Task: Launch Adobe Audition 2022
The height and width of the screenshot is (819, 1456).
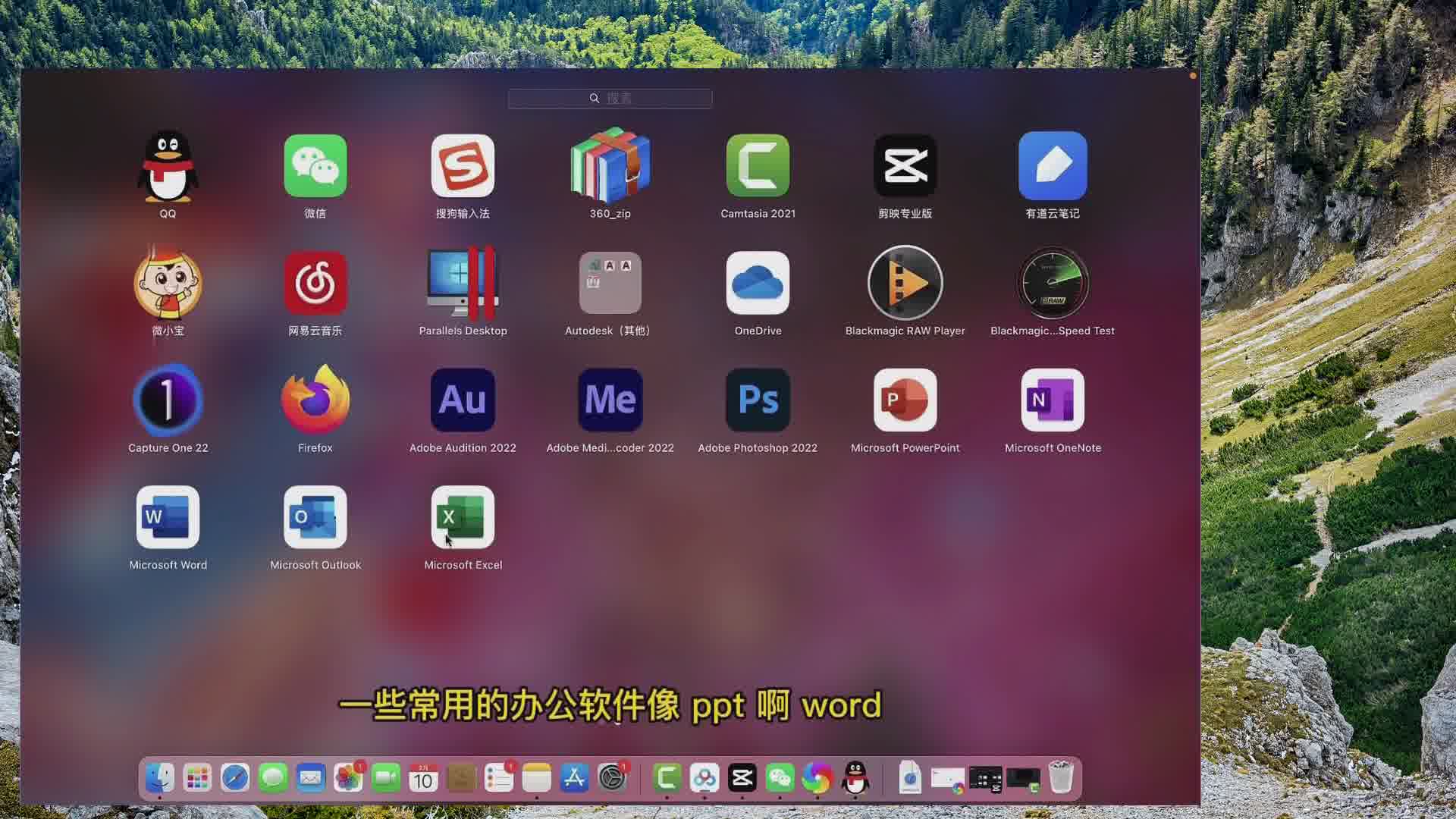Action: pyautogui.click(x=463, y=400)
